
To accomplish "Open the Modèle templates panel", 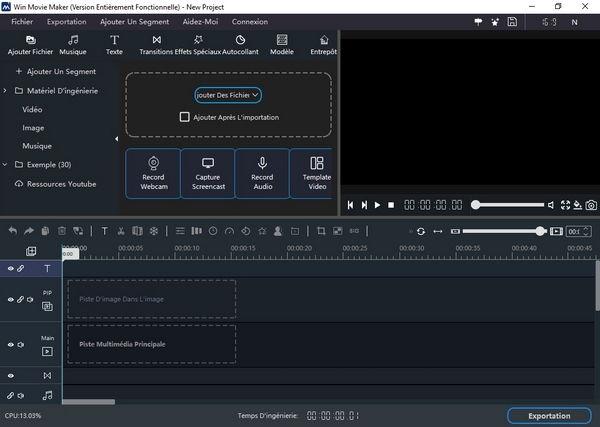I will (x=282, y=45).
